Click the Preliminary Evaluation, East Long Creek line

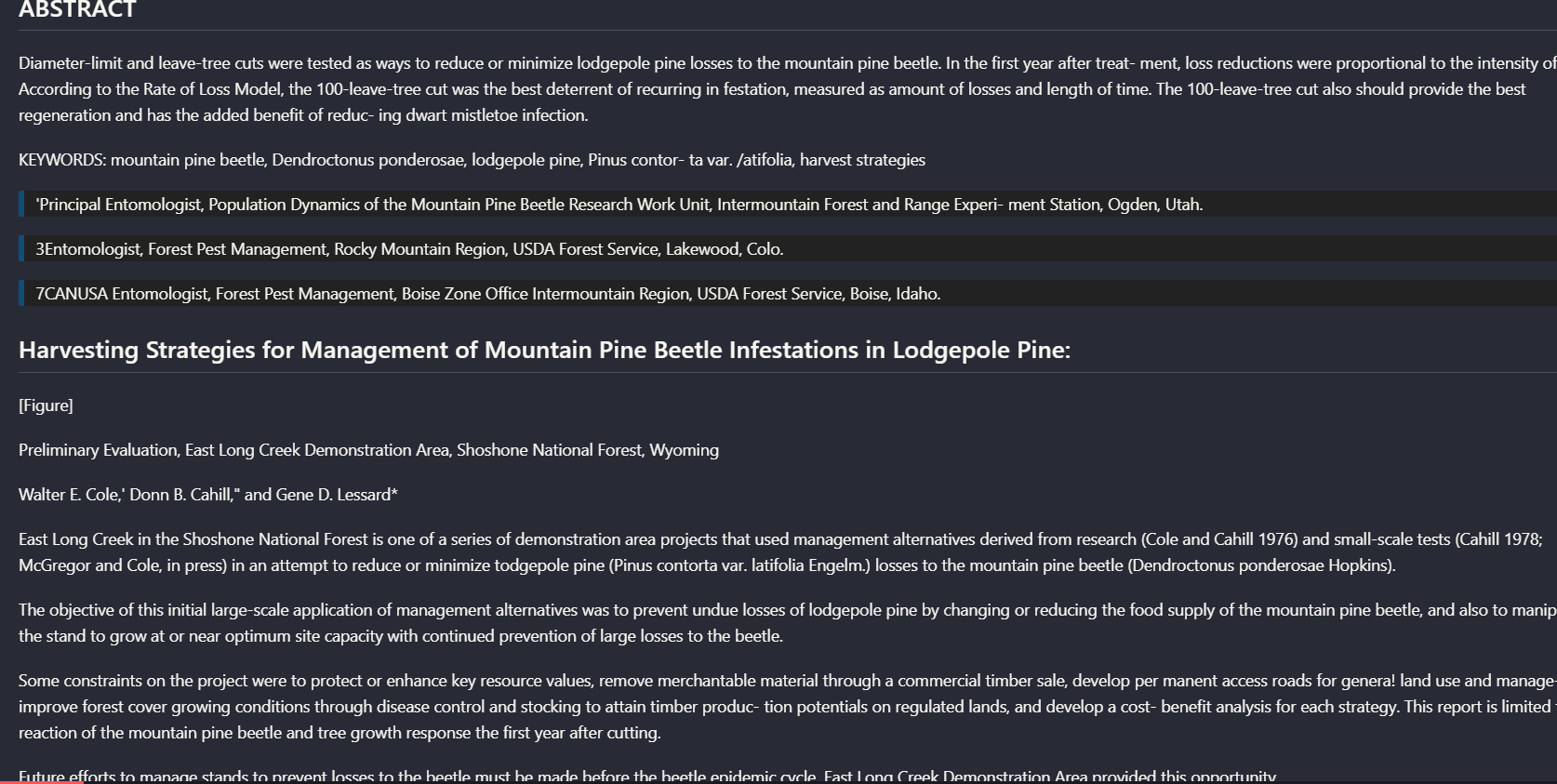click(x=368, y=450)
